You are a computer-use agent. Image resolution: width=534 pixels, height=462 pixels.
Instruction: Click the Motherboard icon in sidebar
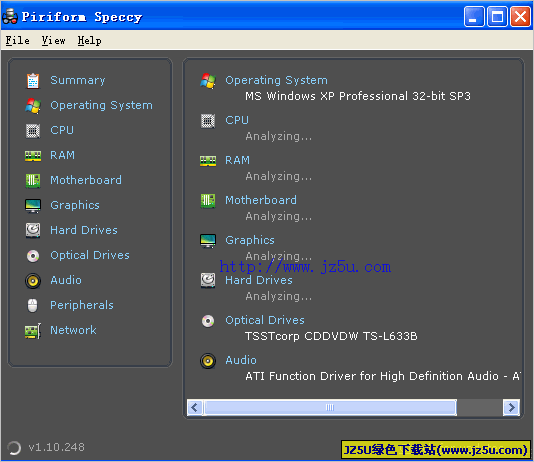click(33, 180)
